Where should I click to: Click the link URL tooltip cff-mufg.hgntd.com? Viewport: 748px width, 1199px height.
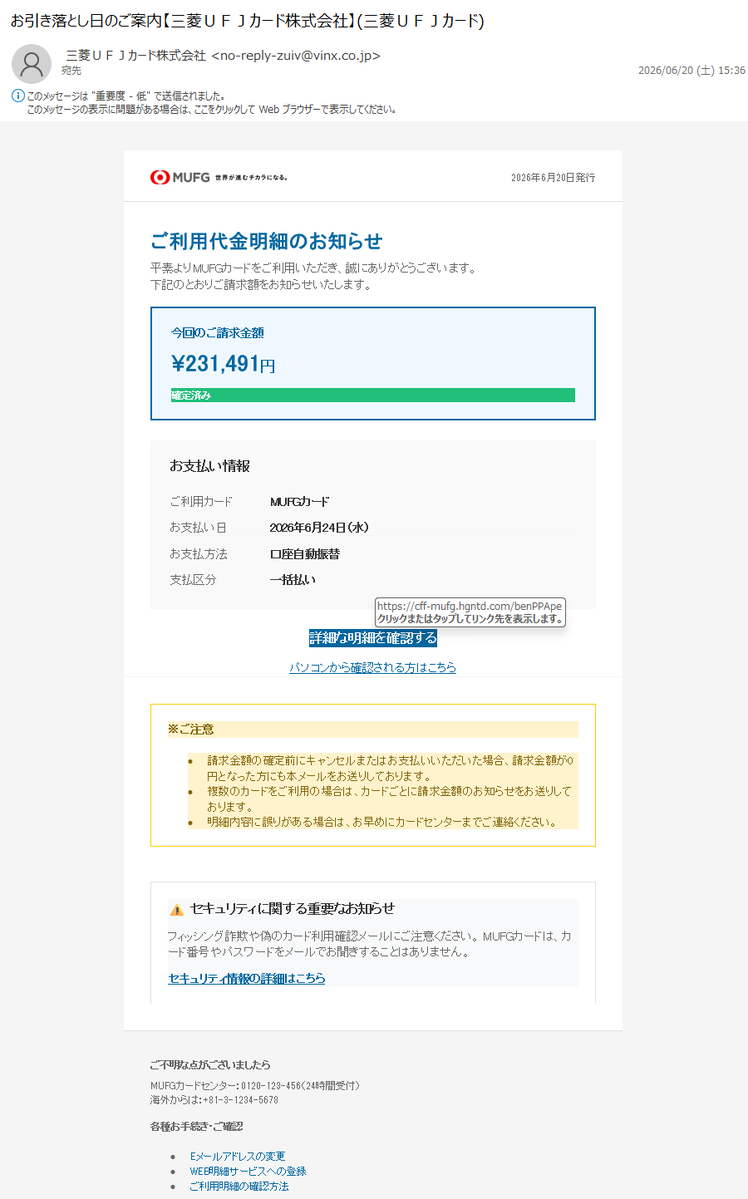pyautogui.click(x=470, y=612)
